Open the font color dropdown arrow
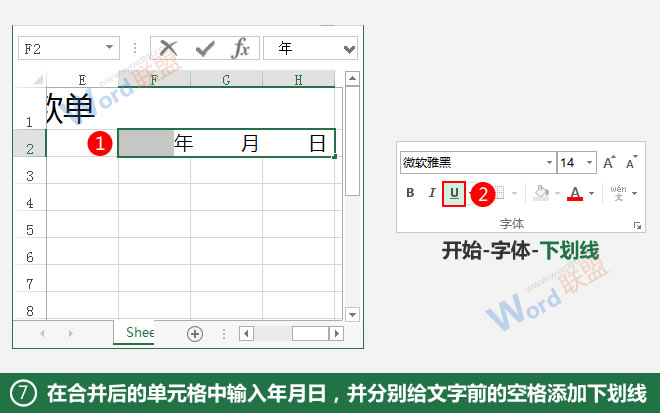 [591, 193]
